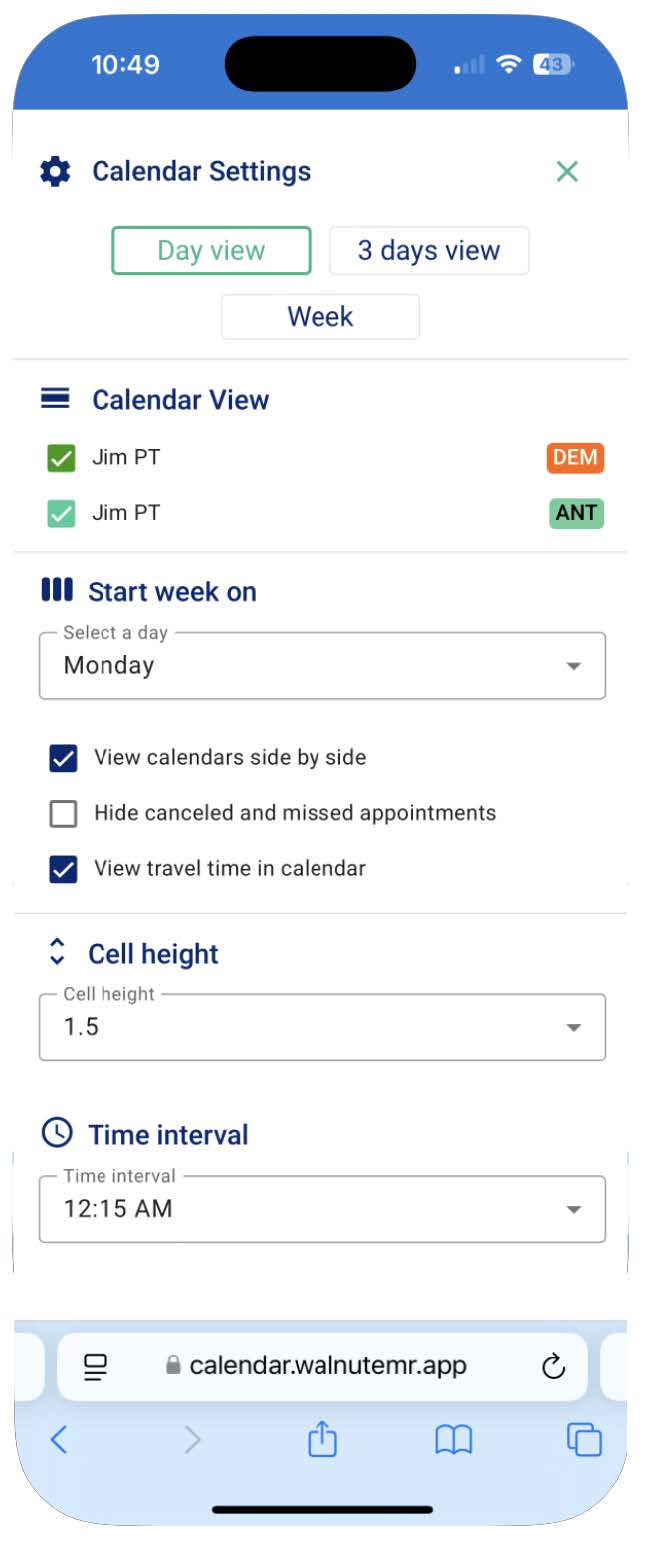The height and width of the screenshot is (1544, 647).
Task: Click the columns icon beside Start week on
Action: [x=56, y=590]
